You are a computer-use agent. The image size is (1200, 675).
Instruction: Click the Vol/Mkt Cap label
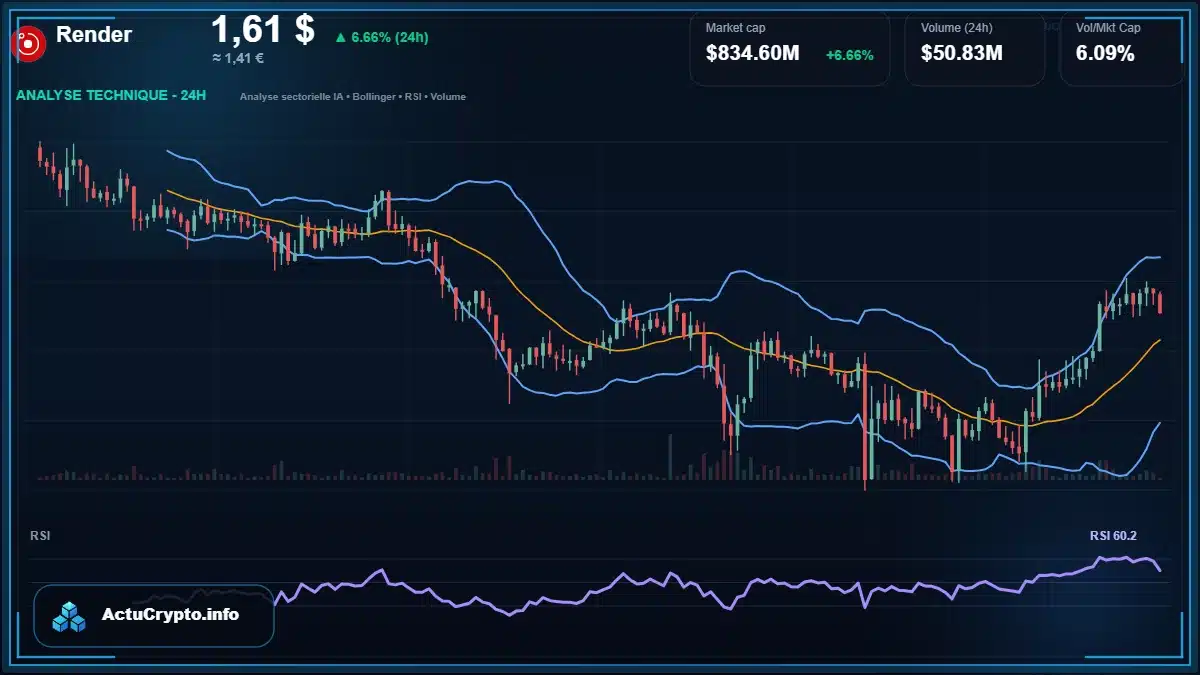point(1108,28)
